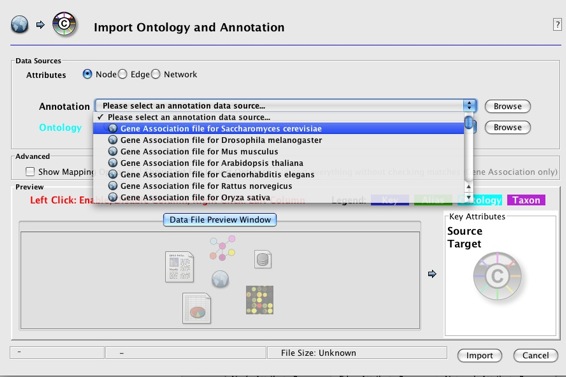Click the globe icon beside Saccharomyces cerevisiae
Viewport: 566px width, 377px height.
click(x=113, y=129)
